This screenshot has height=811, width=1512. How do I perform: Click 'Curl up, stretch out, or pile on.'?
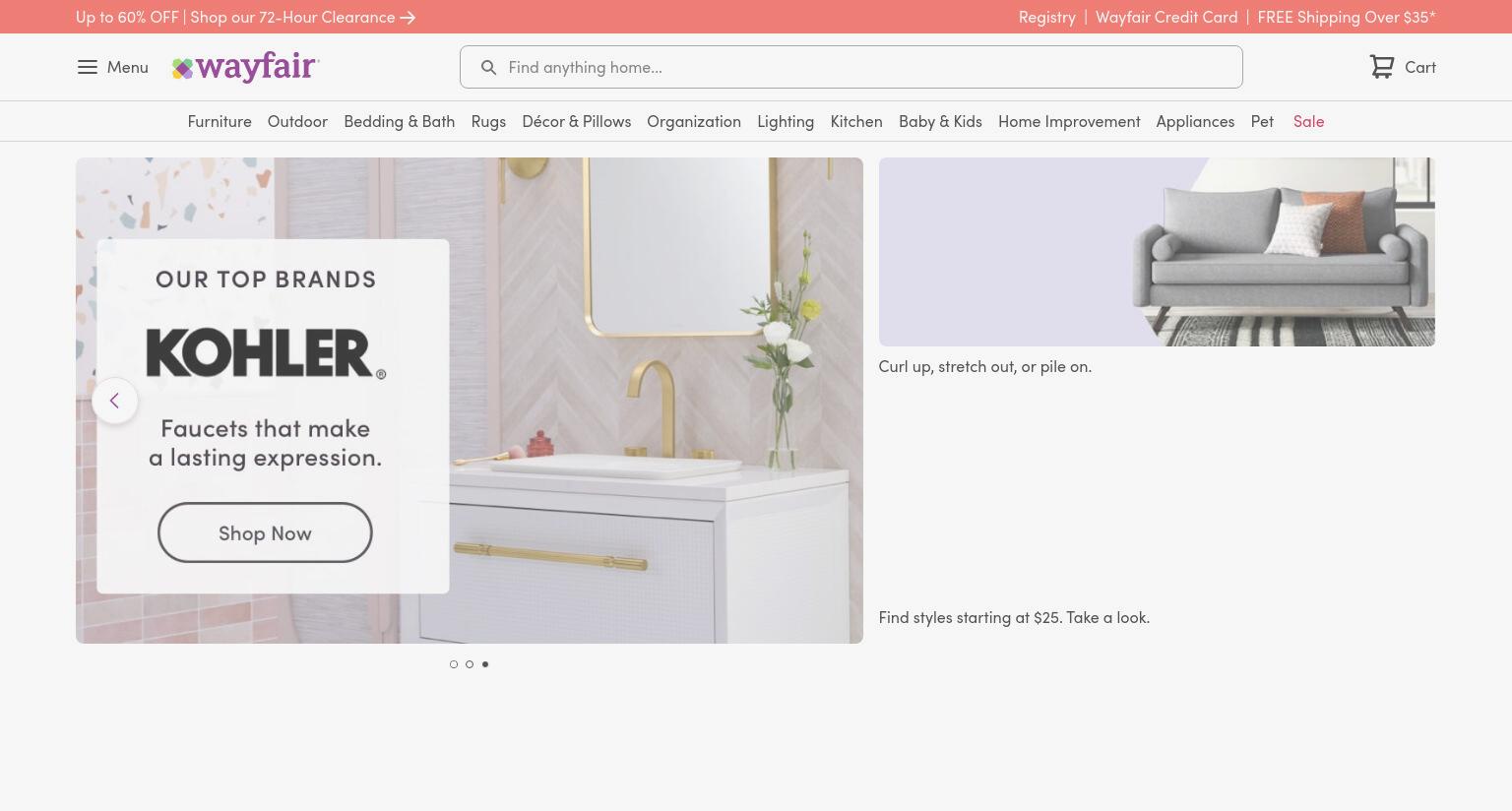(984, 366)
